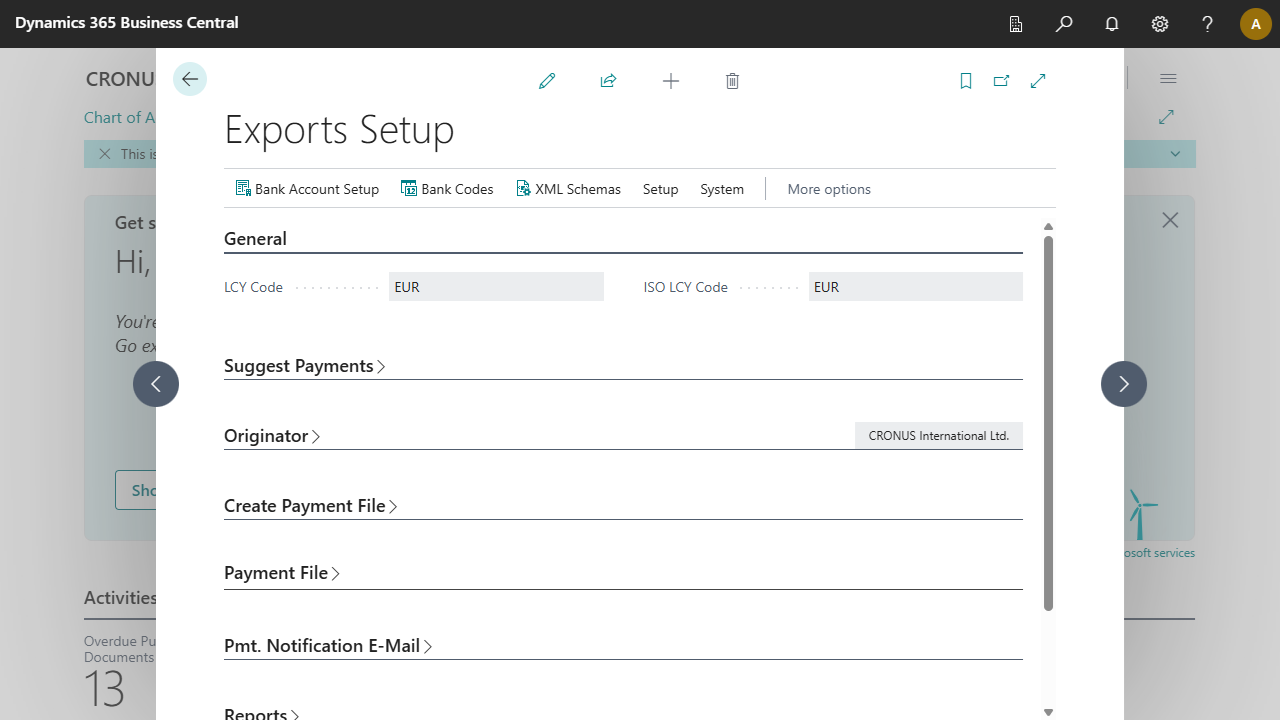This screenshot has height=720, width=1280.
Task: Click the CRONUS International Ltd. originator value
Action: click(x=939, y=436)
